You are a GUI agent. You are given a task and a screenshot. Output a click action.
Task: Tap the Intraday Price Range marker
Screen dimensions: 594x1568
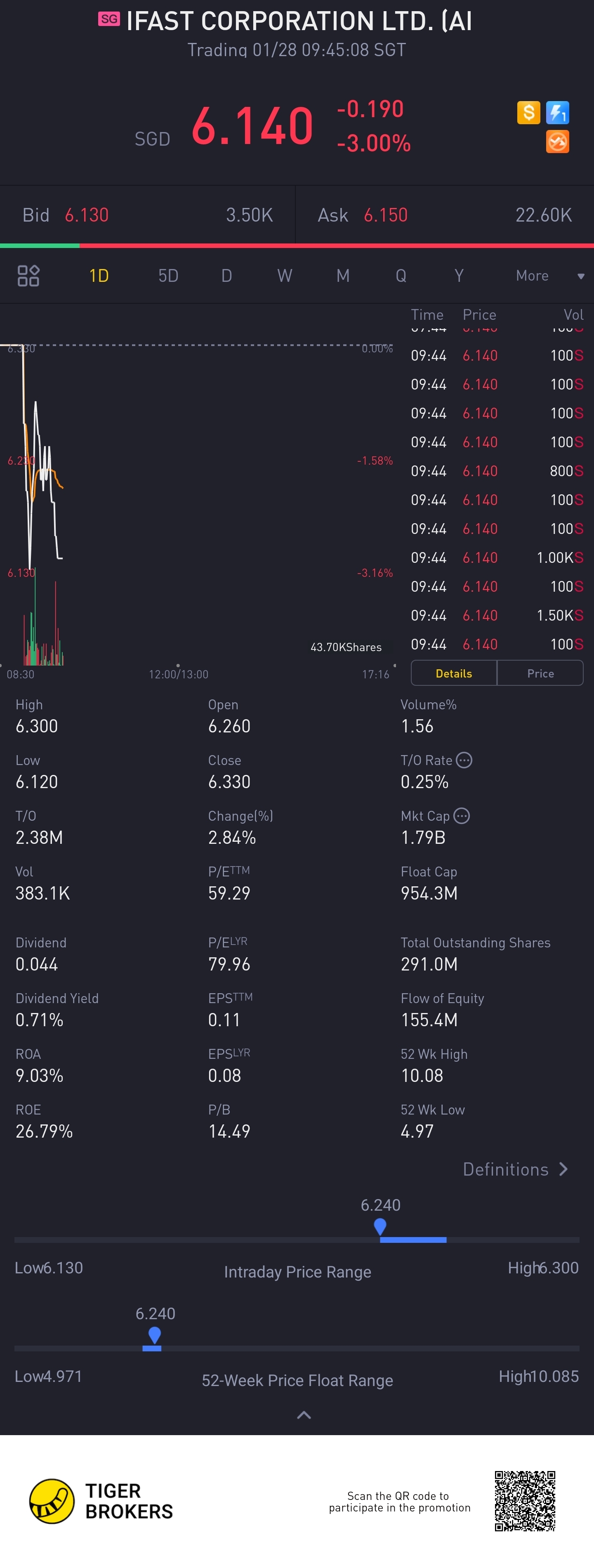(x=380, y=1226)
